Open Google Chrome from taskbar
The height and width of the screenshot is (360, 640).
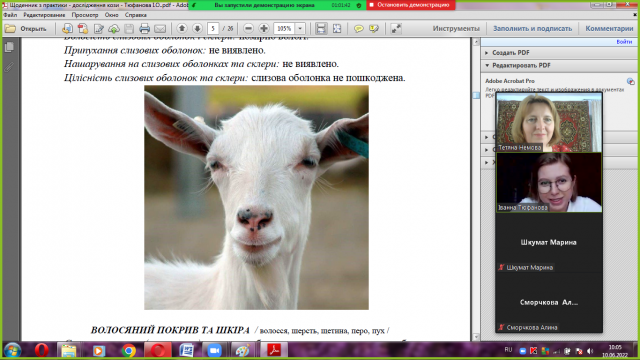pyautogui.click(x=129, y=351)
